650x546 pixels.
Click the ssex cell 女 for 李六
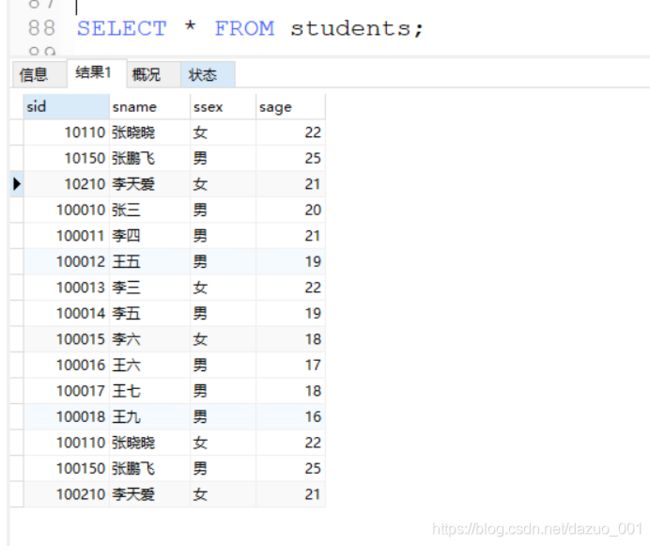[223, 339]
